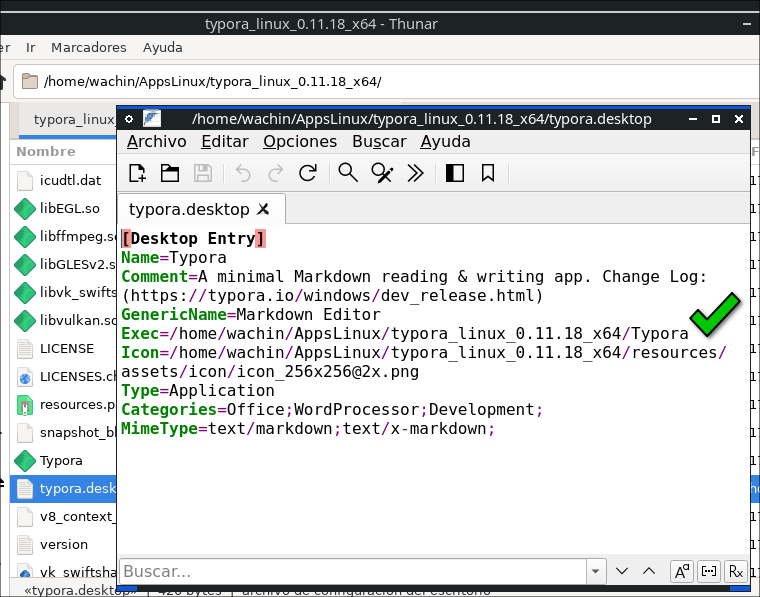Viewport: 760px width, 597px height.
Task: Click the Undo arrow icon
Action: click(x=243, y=173)
